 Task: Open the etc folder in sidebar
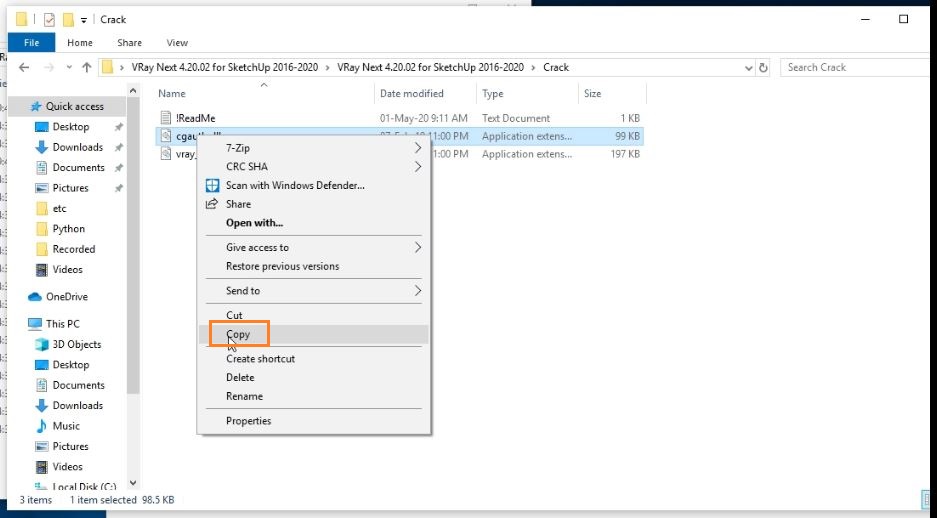[x=59, y=209]
